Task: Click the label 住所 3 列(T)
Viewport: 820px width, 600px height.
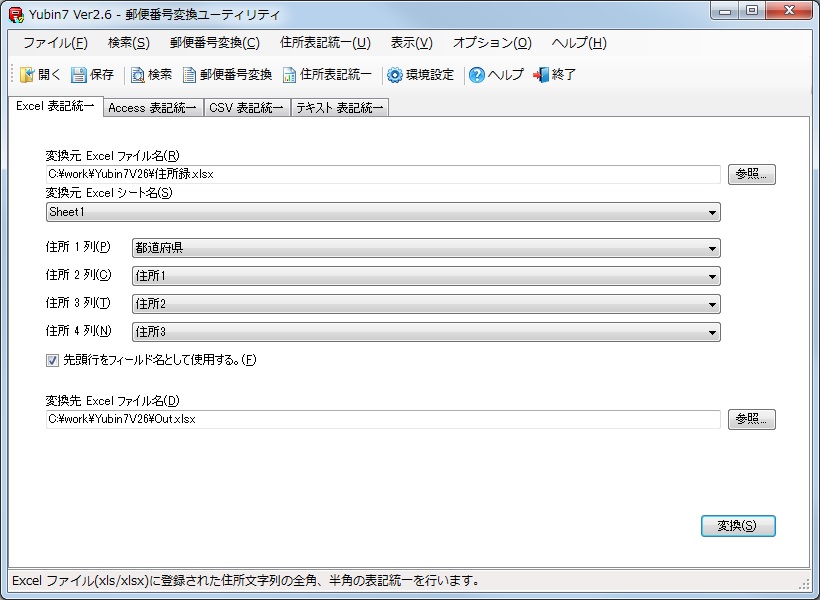Action: [78, 303]
